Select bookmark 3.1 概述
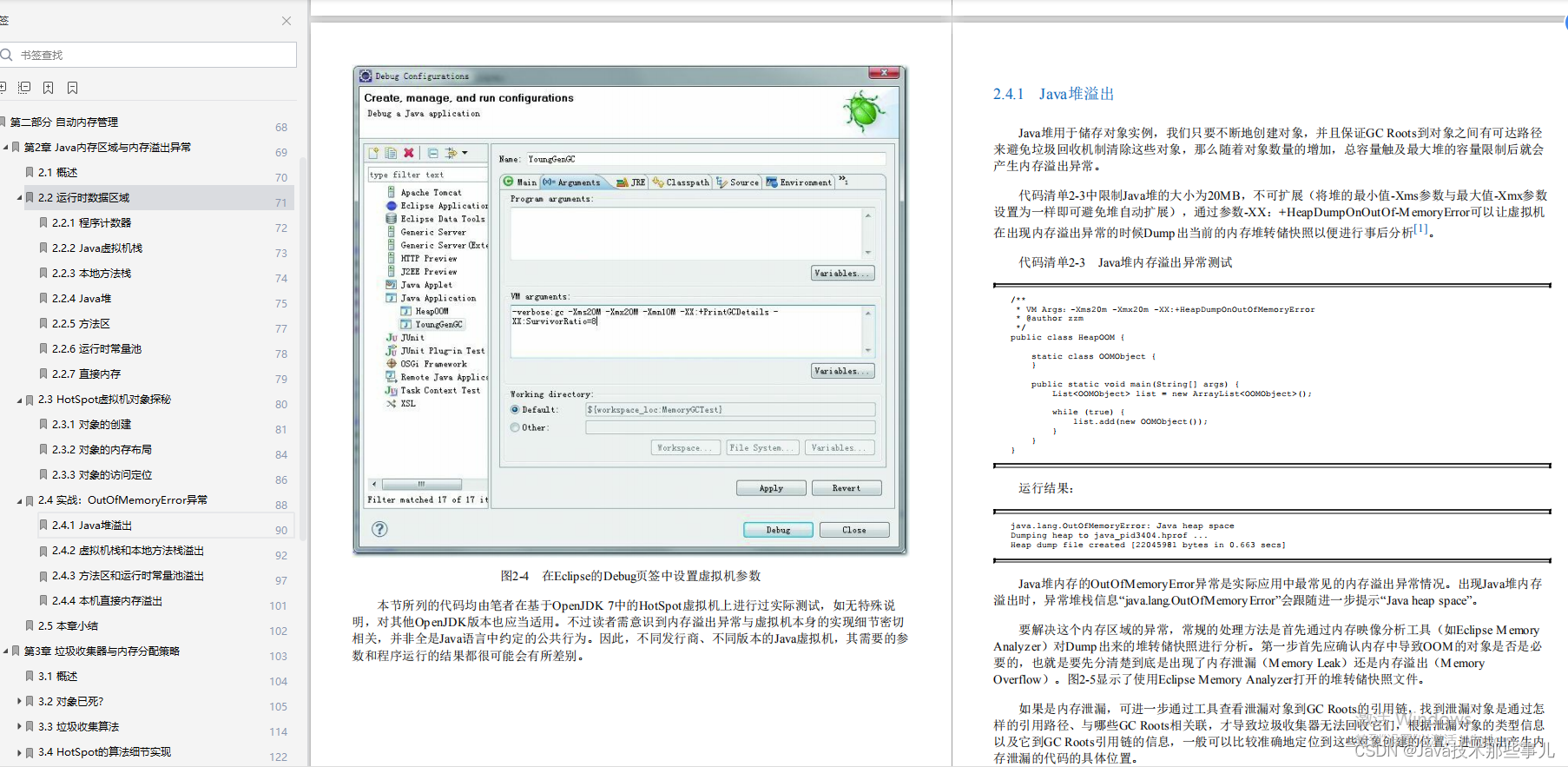This screenshot has width=1568, height=767. [x=57, y=677]
